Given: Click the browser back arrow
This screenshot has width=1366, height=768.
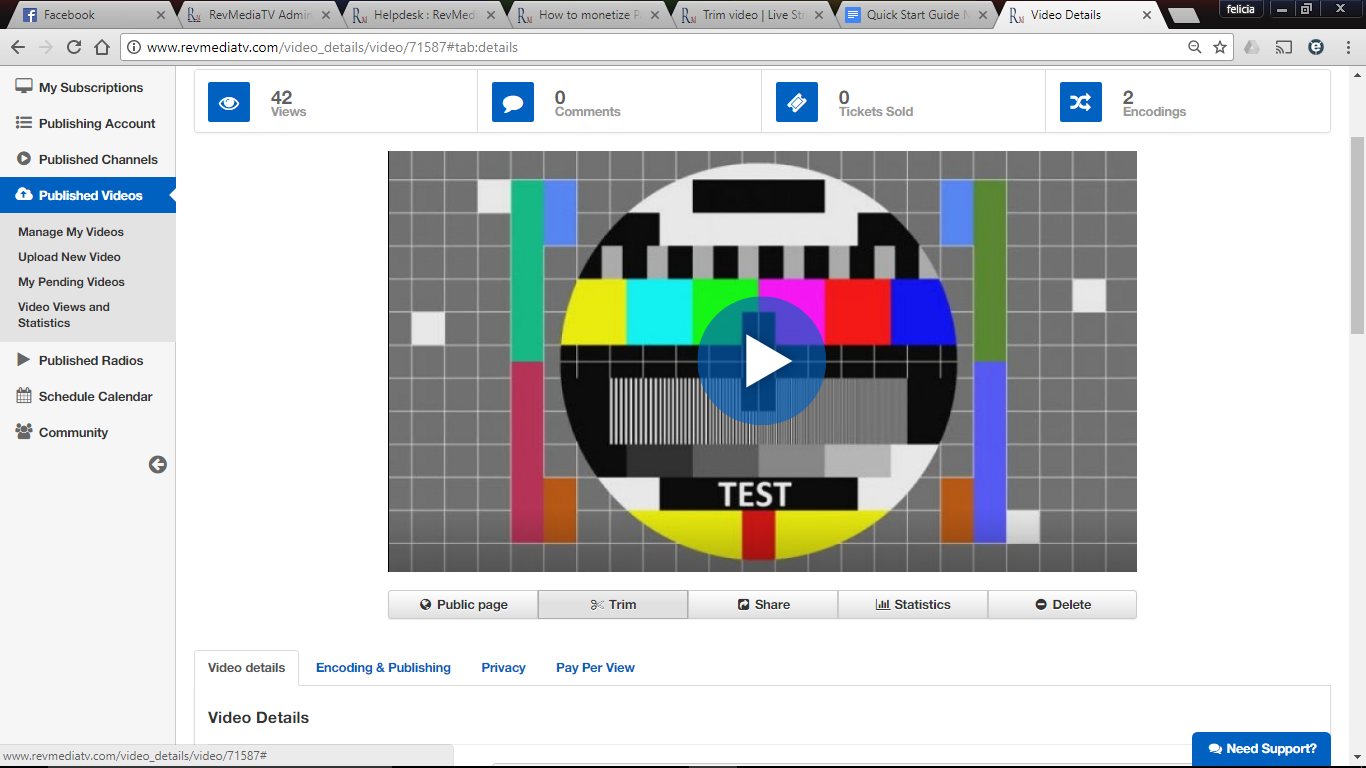Looking at the screenshot, I should point(18,47).
